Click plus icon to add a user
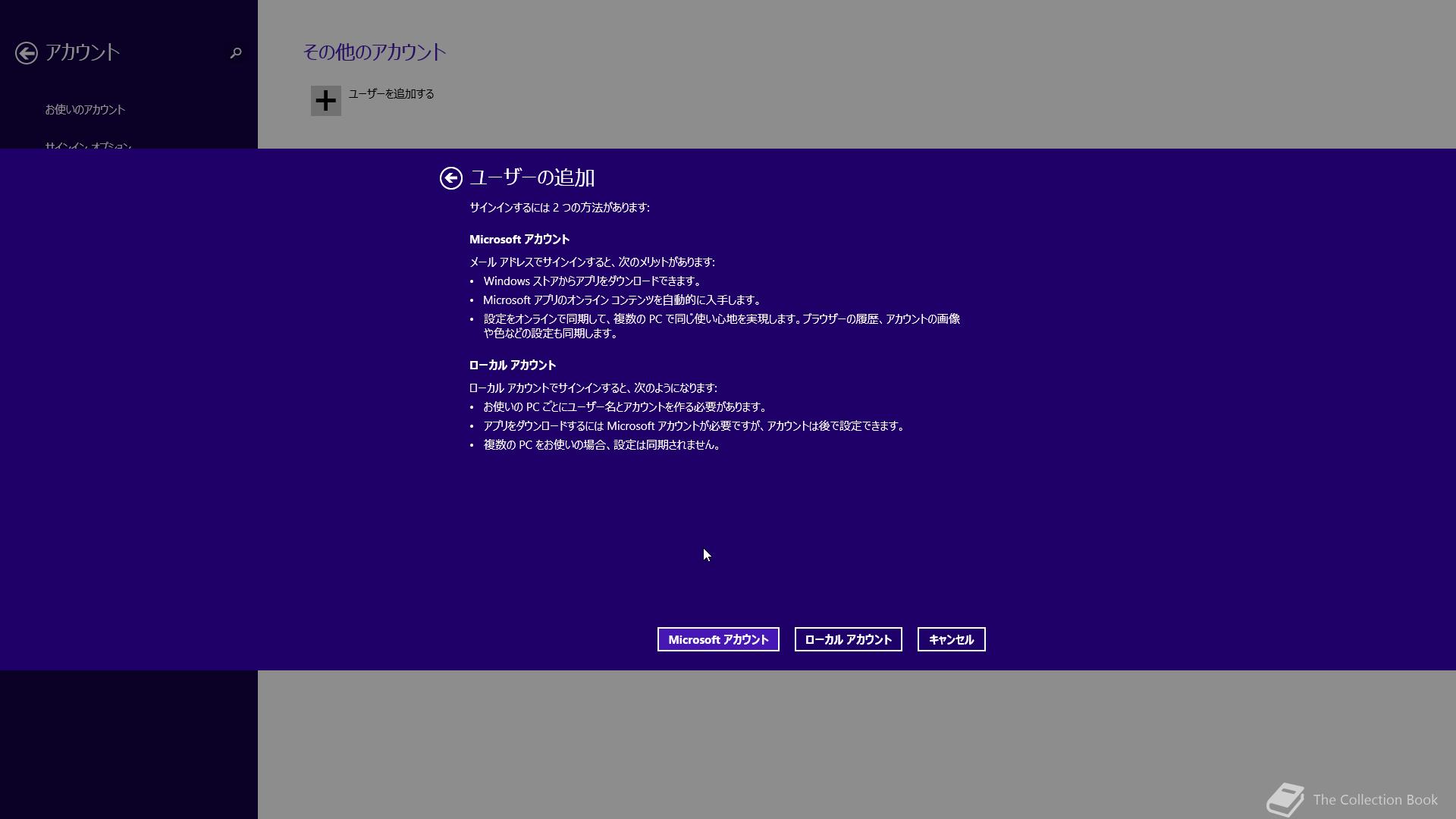This screenshot has width=1456, height=819. click(326, 101)
